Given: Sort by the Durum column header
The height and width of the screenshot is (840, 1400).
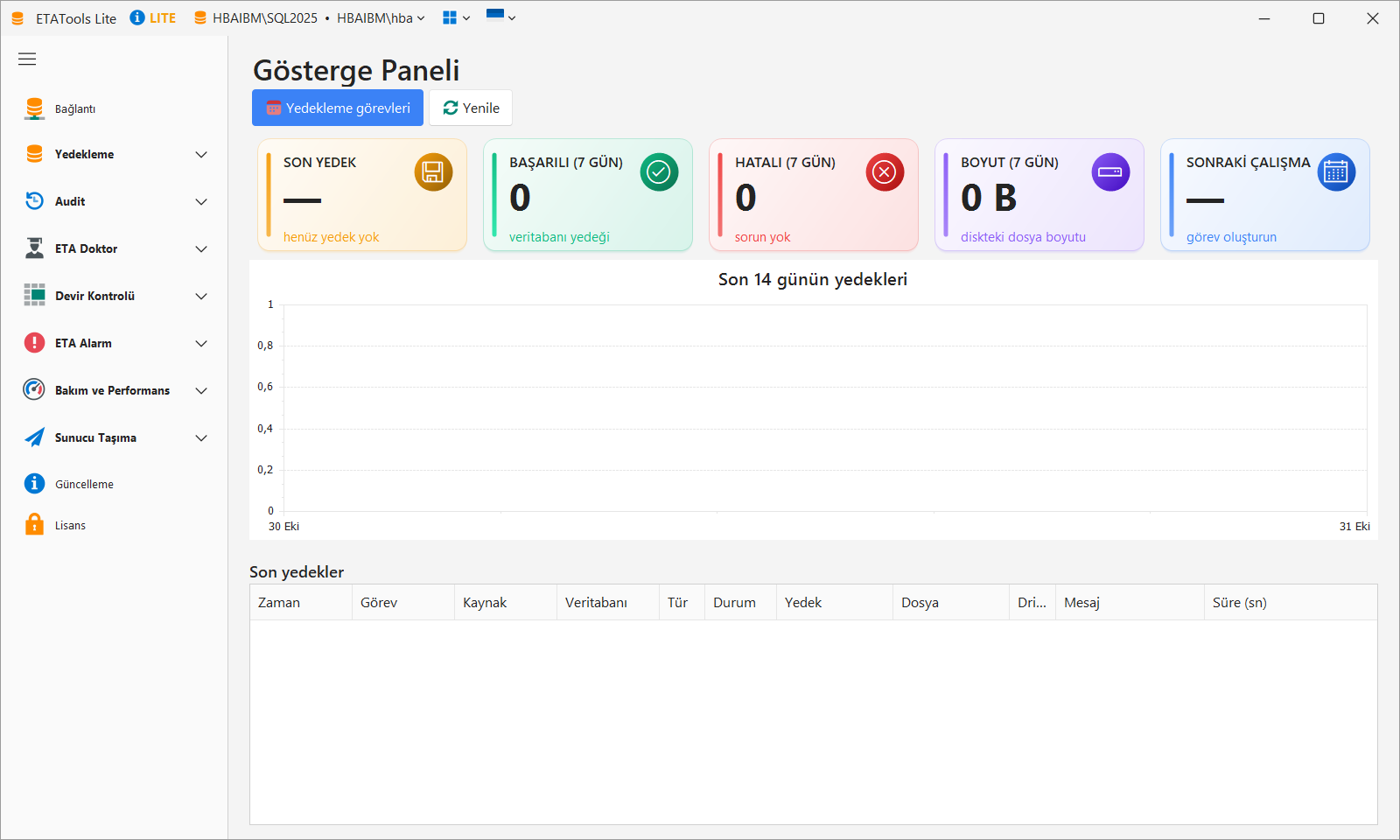Looking at the screenshot, I should [740, 602].
